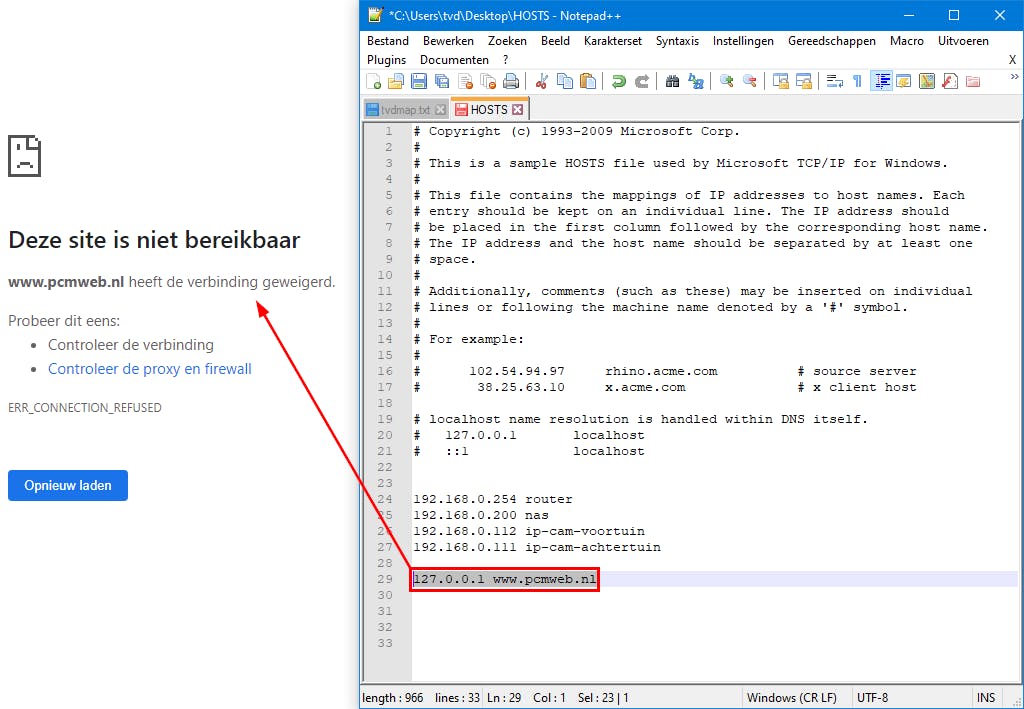Viewport: 1024px width, 709px height.
Task: Undo last edit with green arrow
Action: 618,81
